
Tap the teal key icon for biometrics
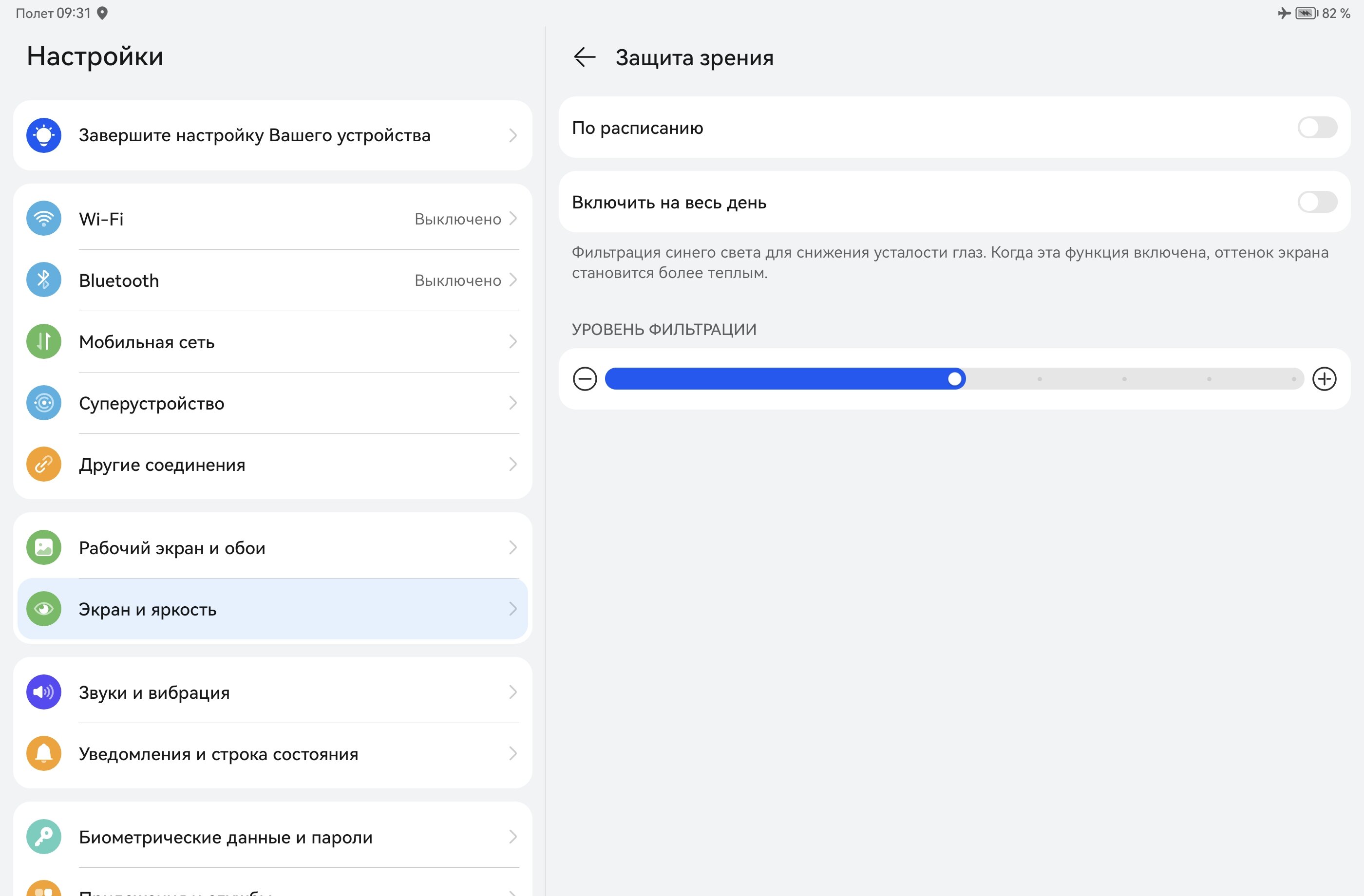tap(43, 837)
